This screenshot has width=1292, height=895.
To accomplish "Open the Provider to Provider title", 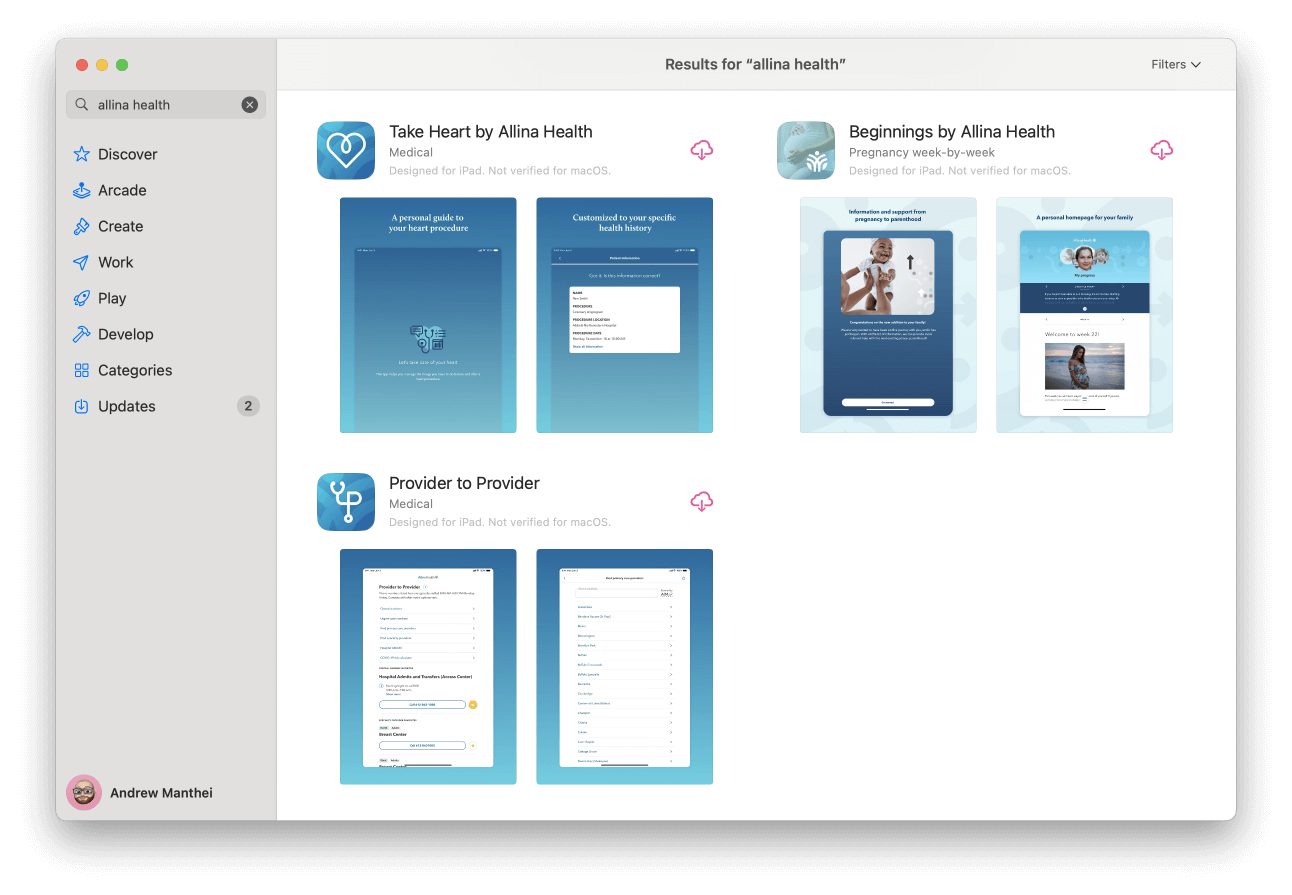I will (464, 483).
